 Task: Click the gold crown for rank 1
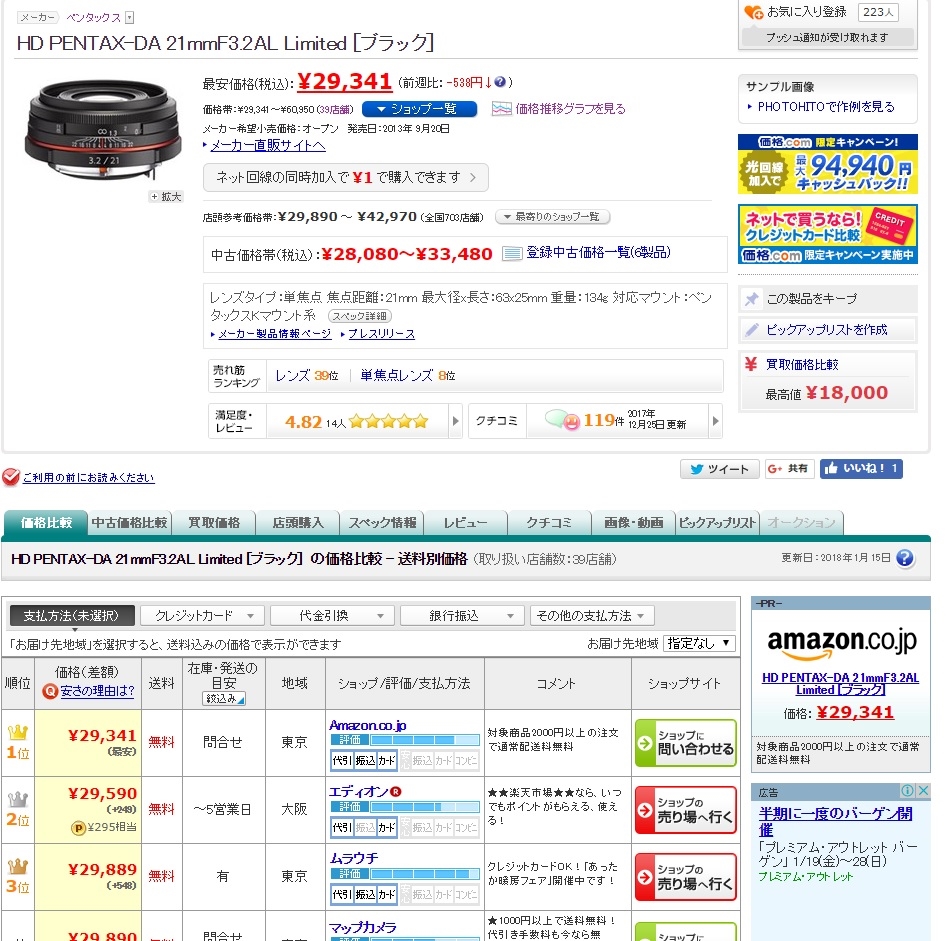17,733
